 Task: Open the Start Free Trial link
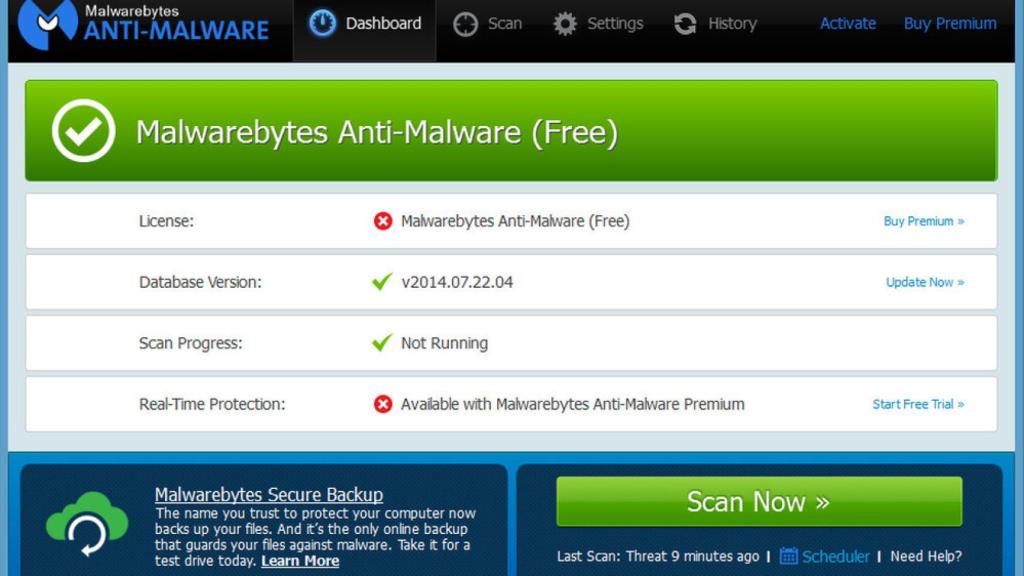pyautogui.click(x=918, y=404)
